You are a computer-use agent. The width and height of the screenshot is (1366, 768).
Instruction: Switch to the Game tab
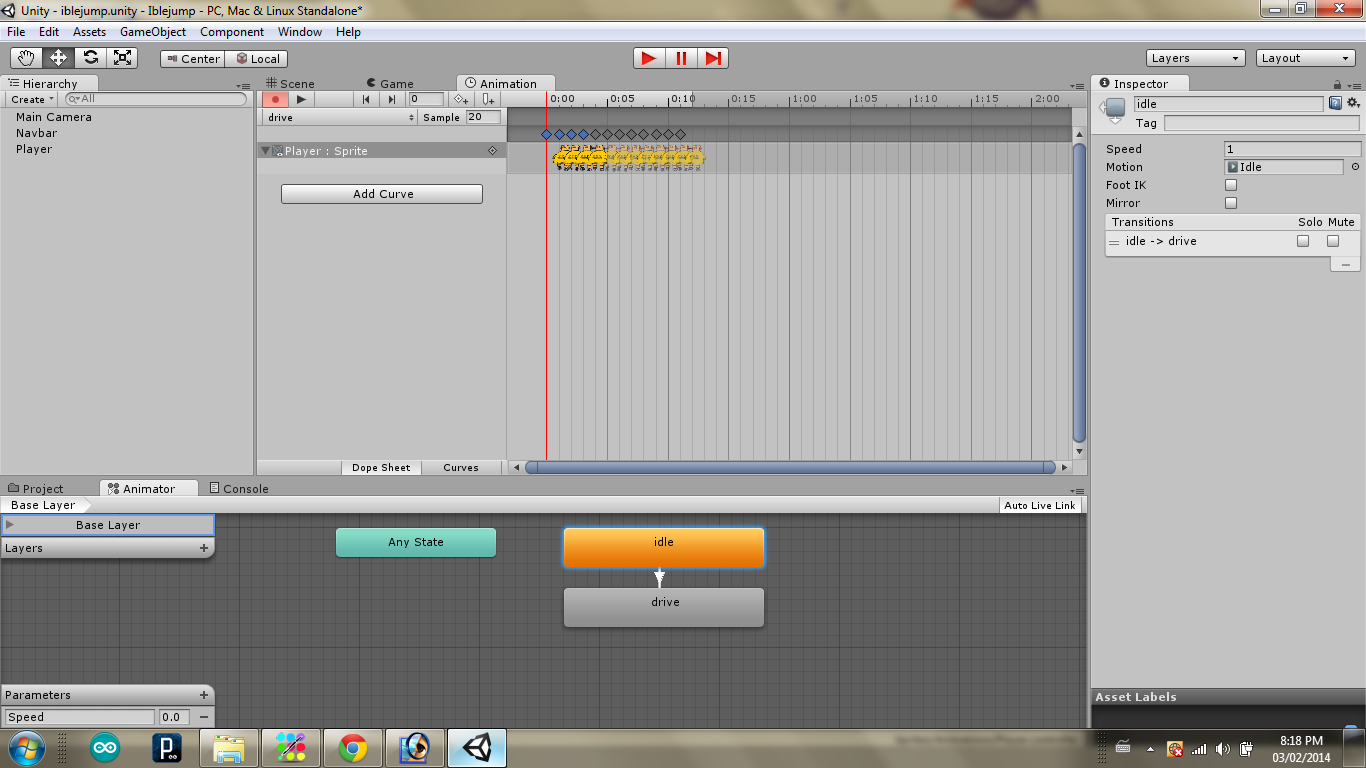click(390, 84)
